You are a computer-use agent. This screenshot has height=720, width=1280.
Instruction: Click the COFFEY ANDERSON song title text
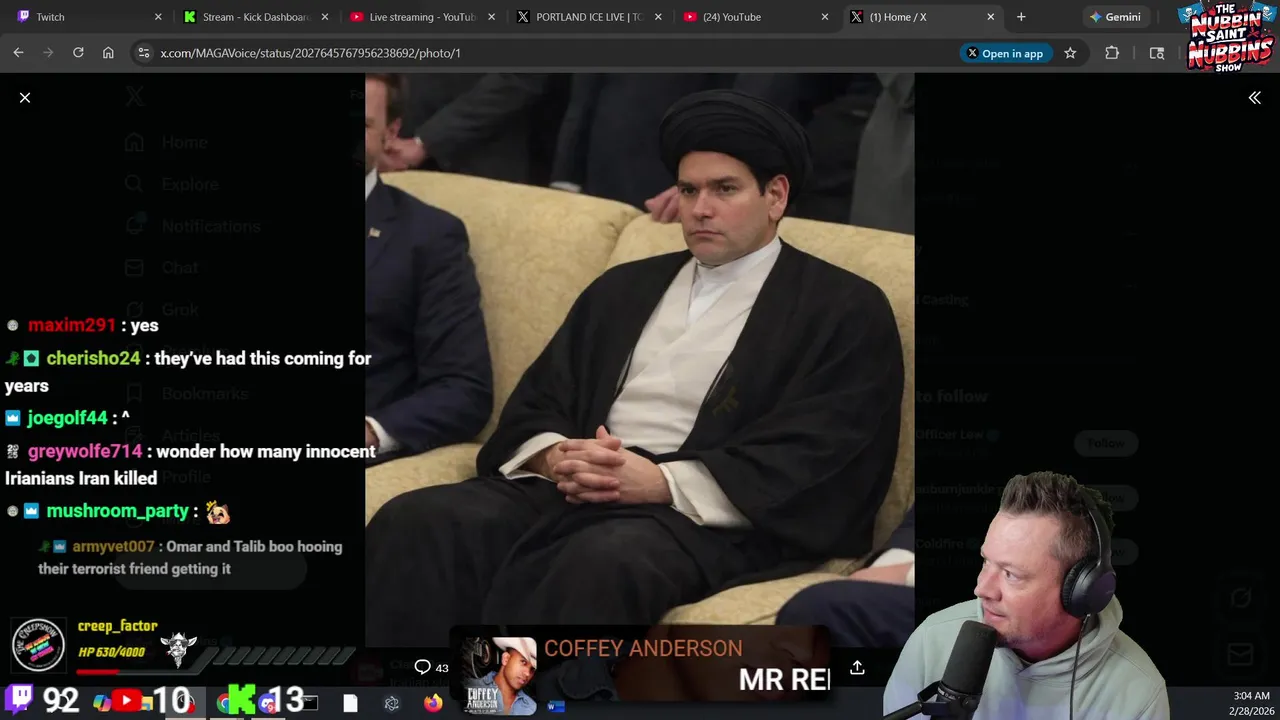[x=643, y=649]
